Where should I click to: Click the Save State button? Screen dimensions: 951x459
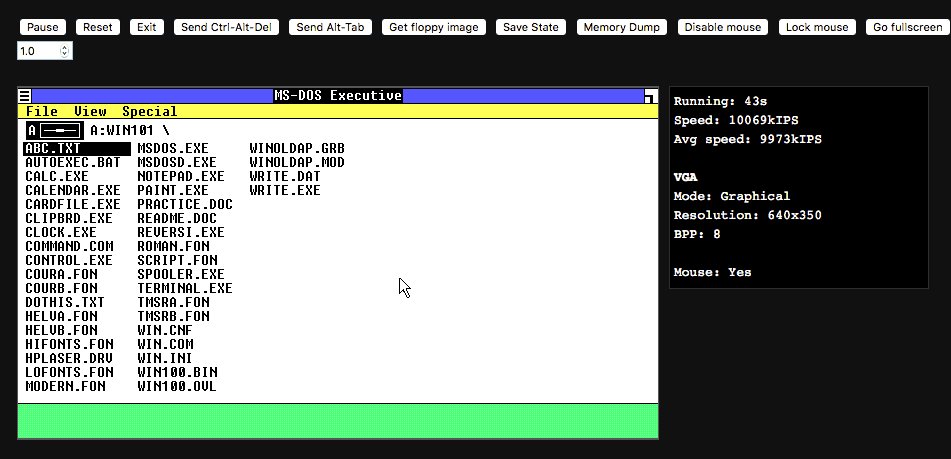[x=531, y=27]
